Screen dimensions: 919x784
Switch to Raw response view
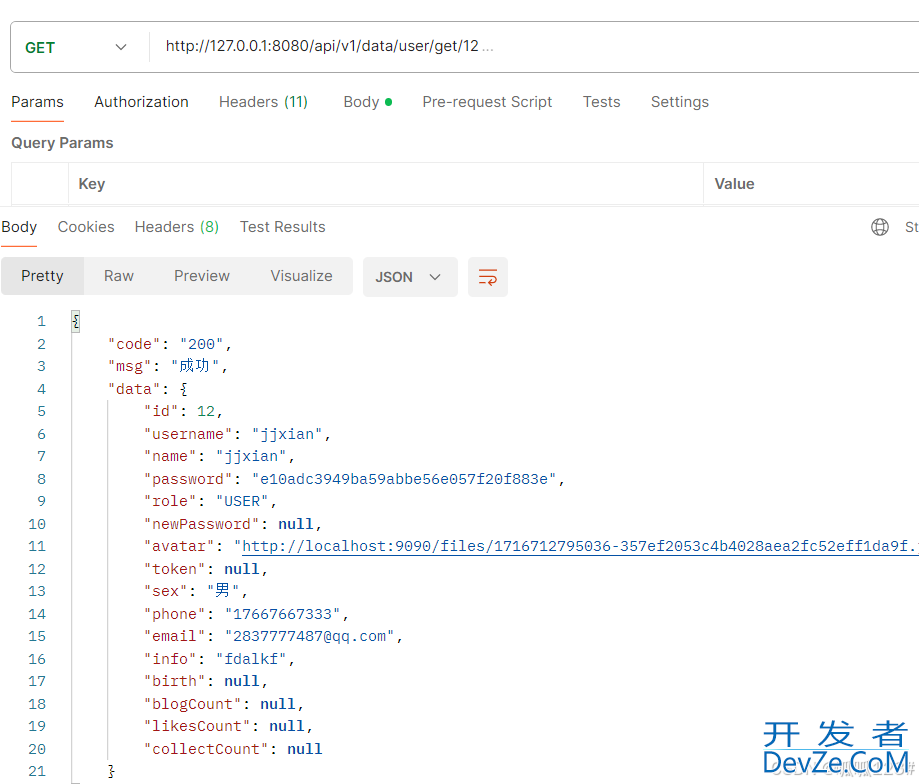(x=119, y=276)
